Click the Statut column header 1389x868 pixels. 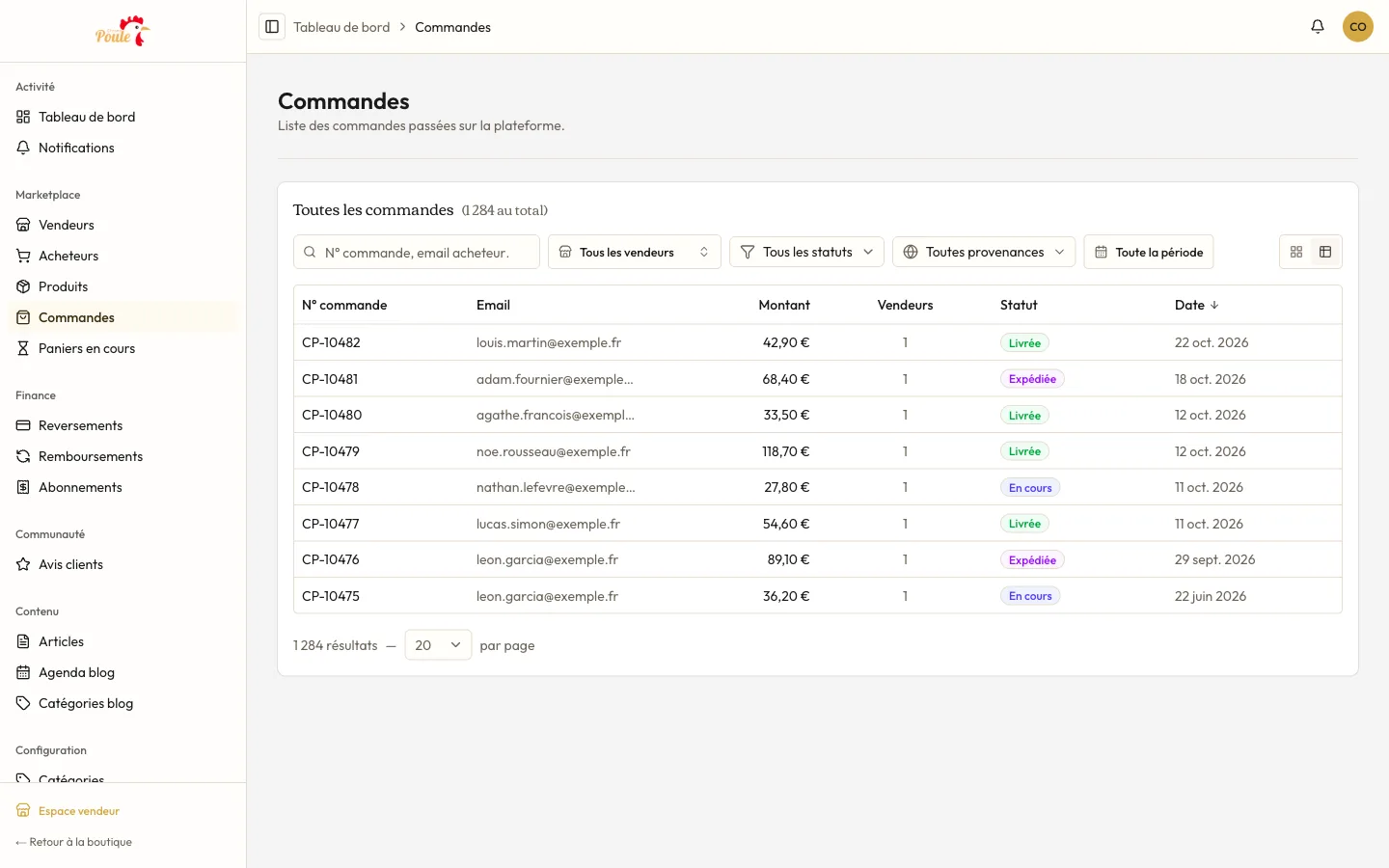click(1019, 305)
